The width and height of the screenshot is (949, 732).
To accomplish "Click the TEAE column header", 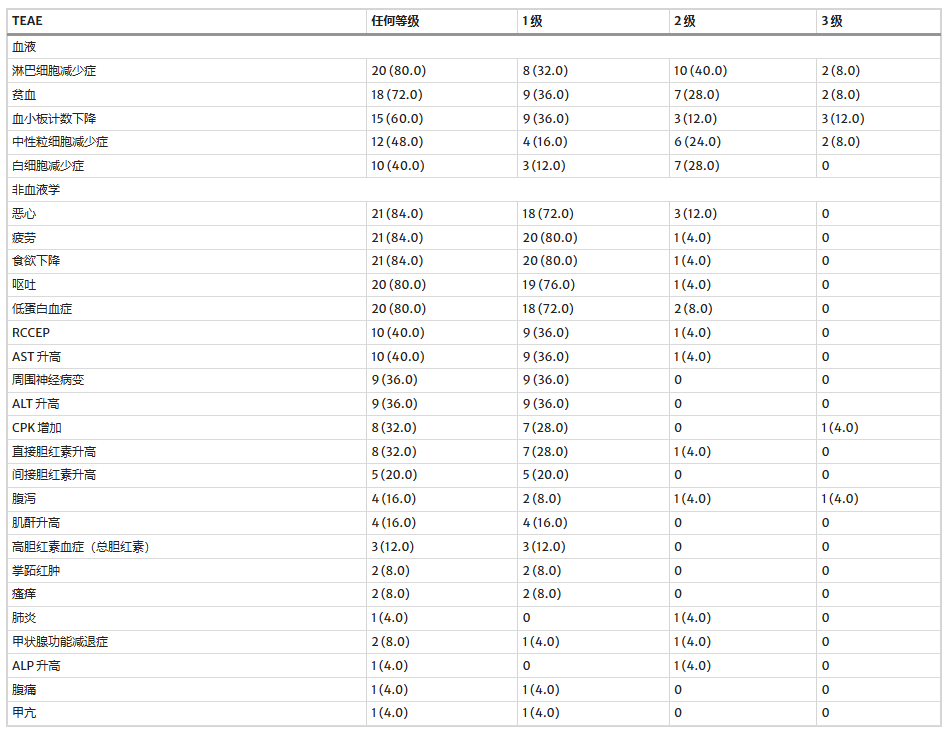I will tap(27, 21).
